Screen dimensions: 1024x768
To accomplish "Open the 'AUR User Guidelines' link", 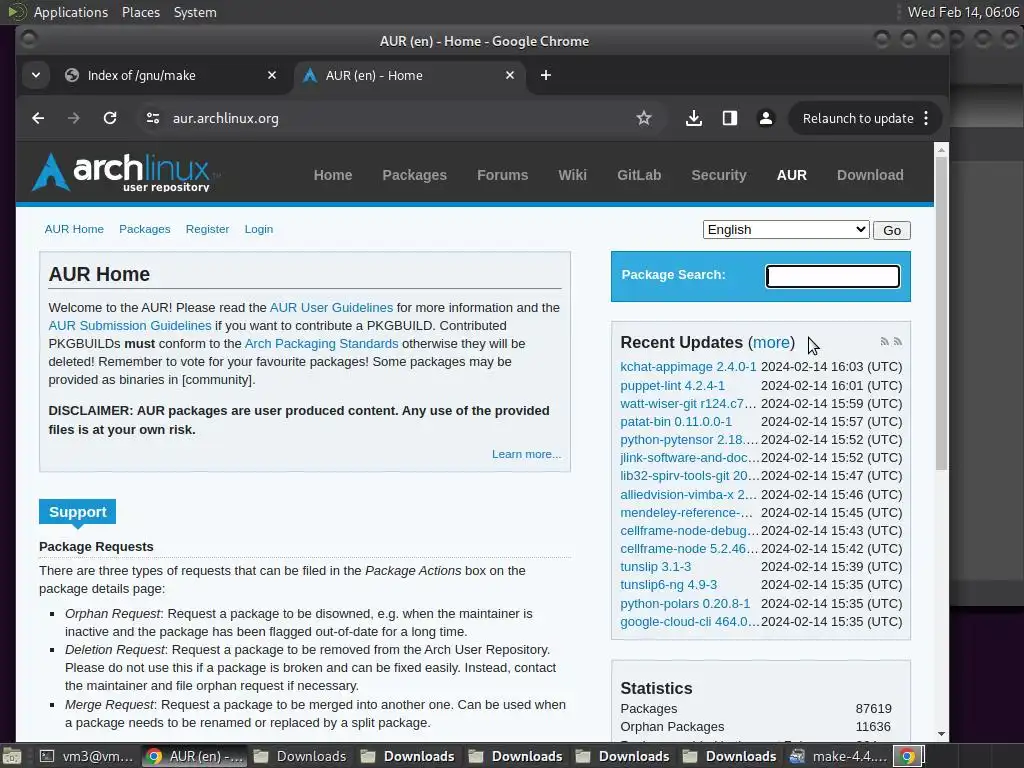I will (x=331, y=308).
